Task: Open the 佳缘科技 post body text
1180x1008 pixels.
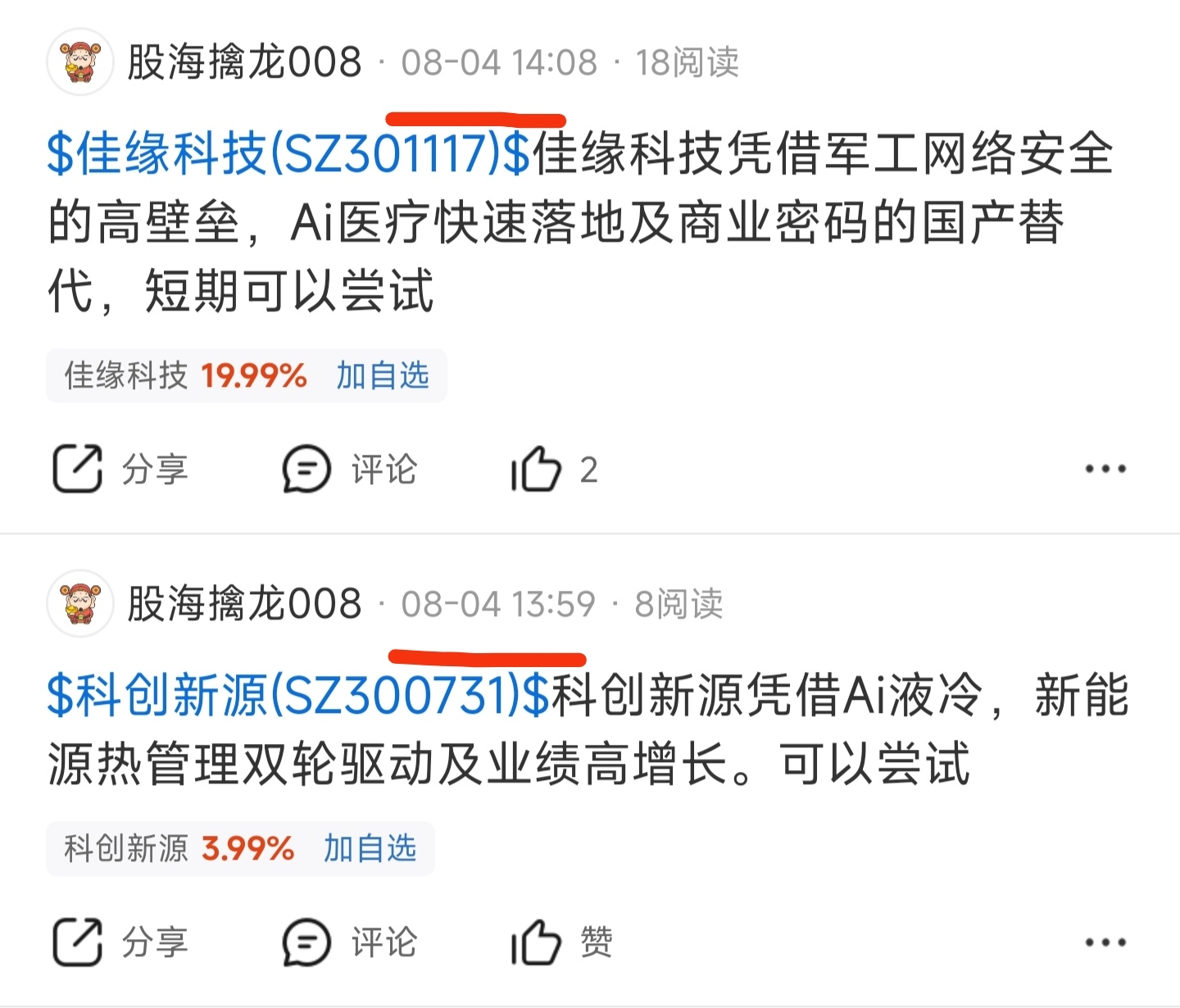Action: (x=580, y=222)
